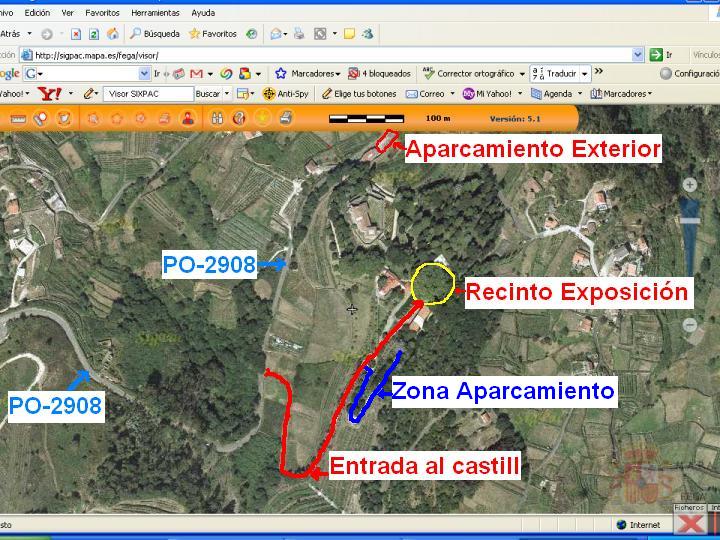Open the Corrector ortográfico dropdown
The width and height of the screenshot is (720, 540).
(475, 73)
